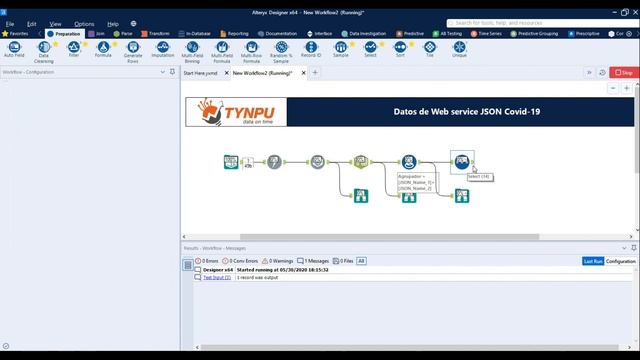640x360 pixels.
Task: Select the Imputation tool
Action: [x=162, y=49]
